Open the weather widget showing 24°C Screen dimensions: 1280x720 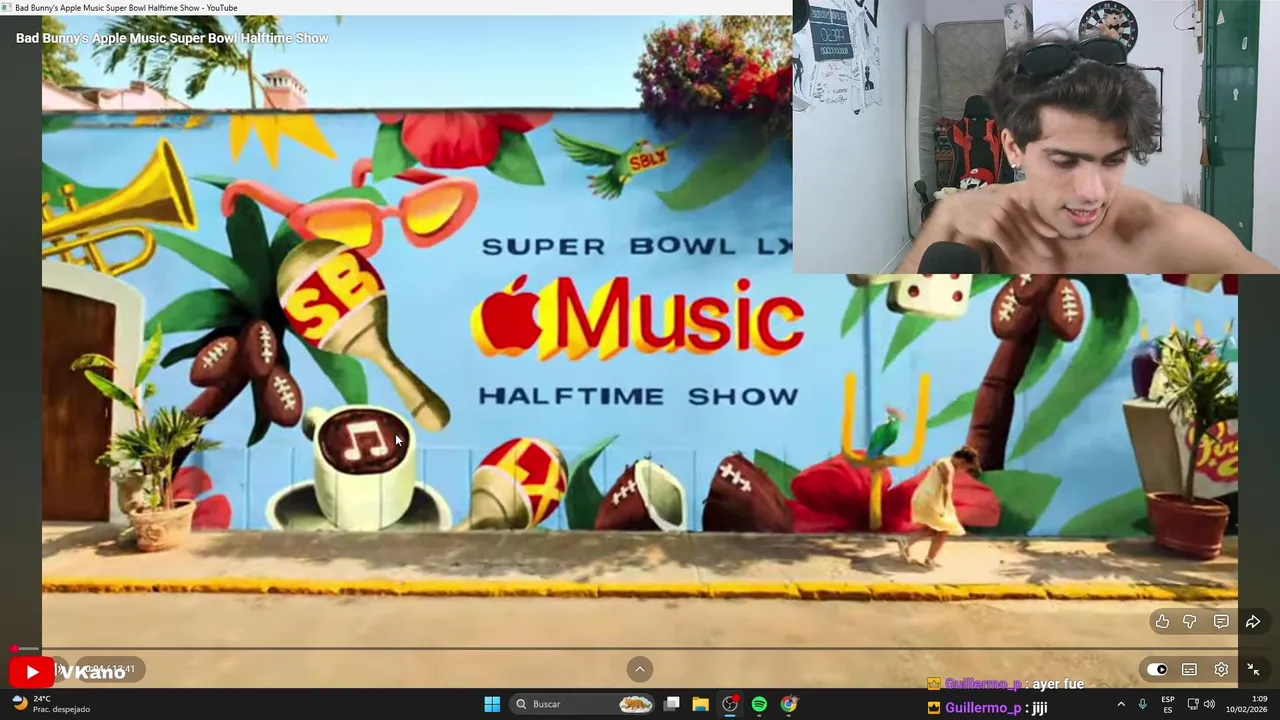[x=50, y=704]
